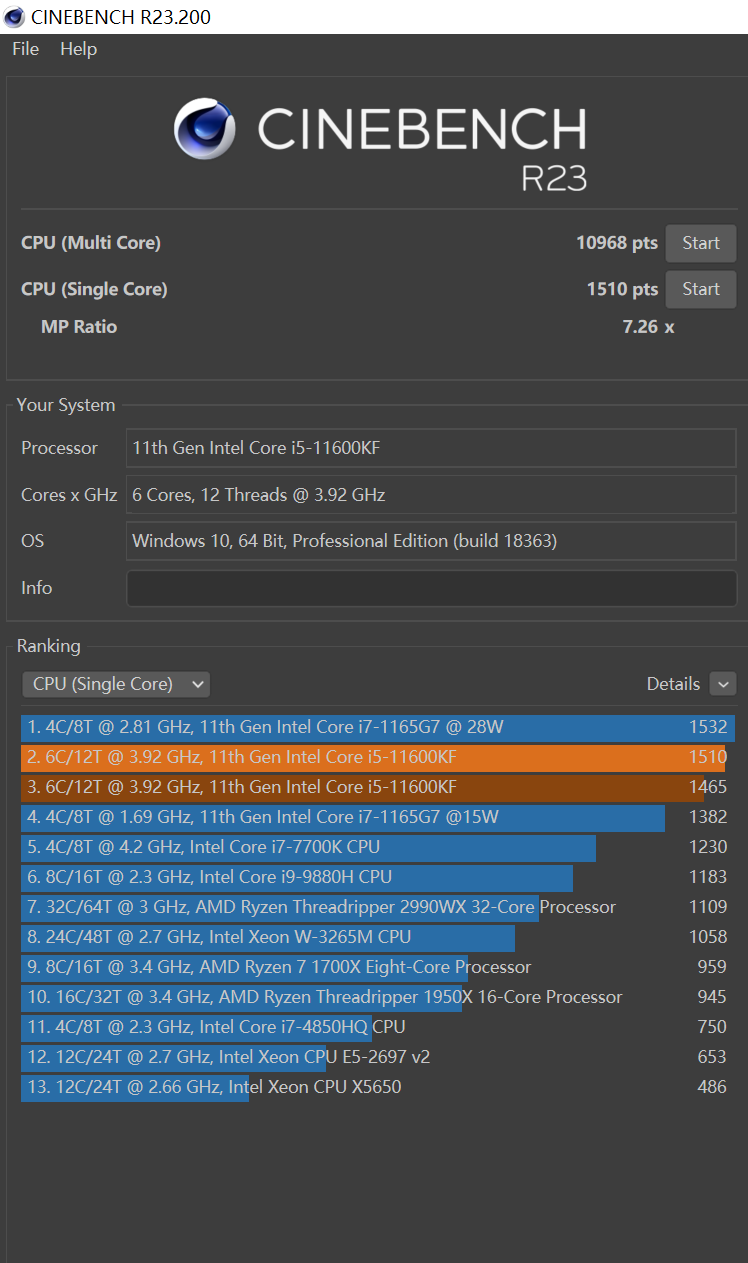
Task: Open the Help menu
Action: coord(78,49)
